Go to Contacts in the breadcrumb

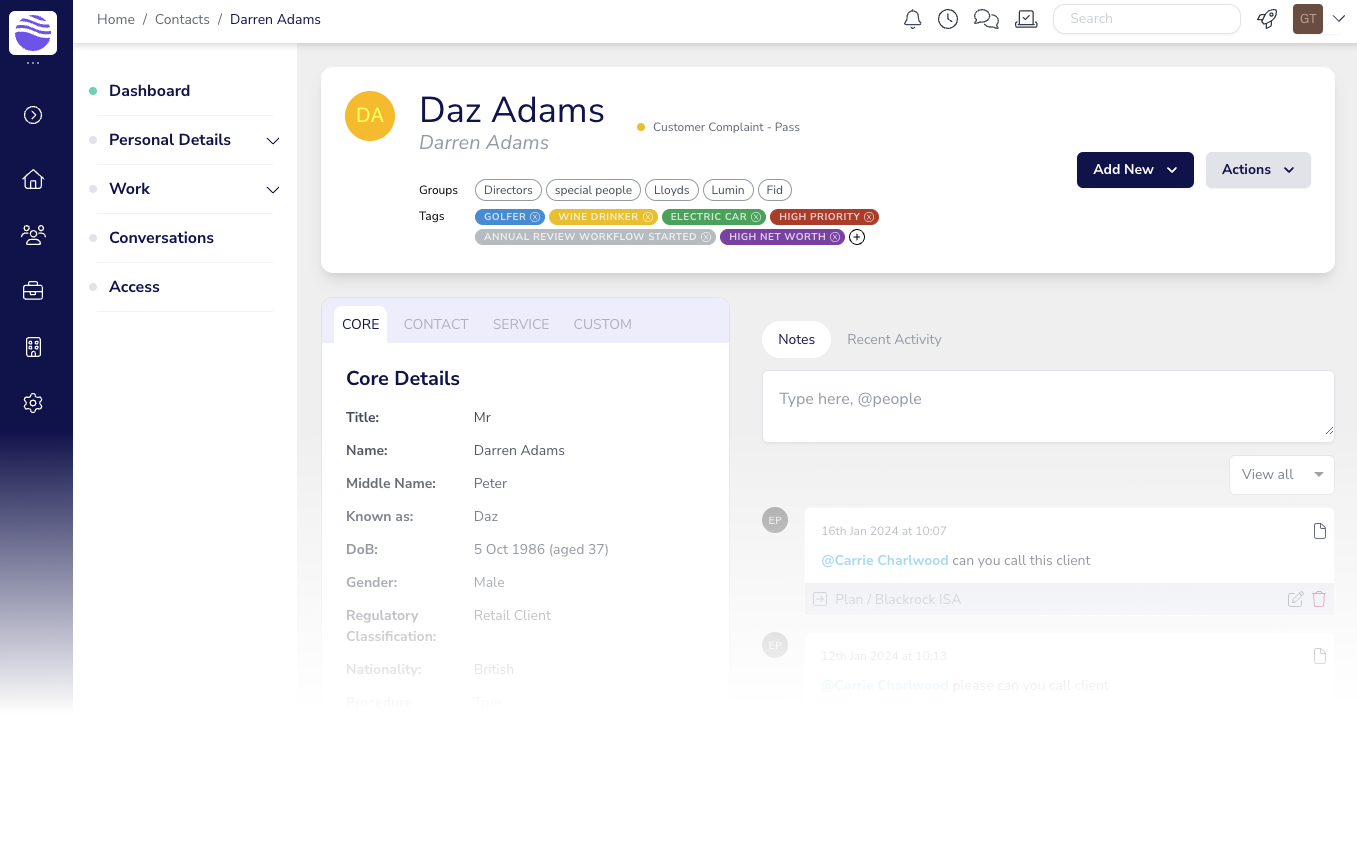click(182, 19)
